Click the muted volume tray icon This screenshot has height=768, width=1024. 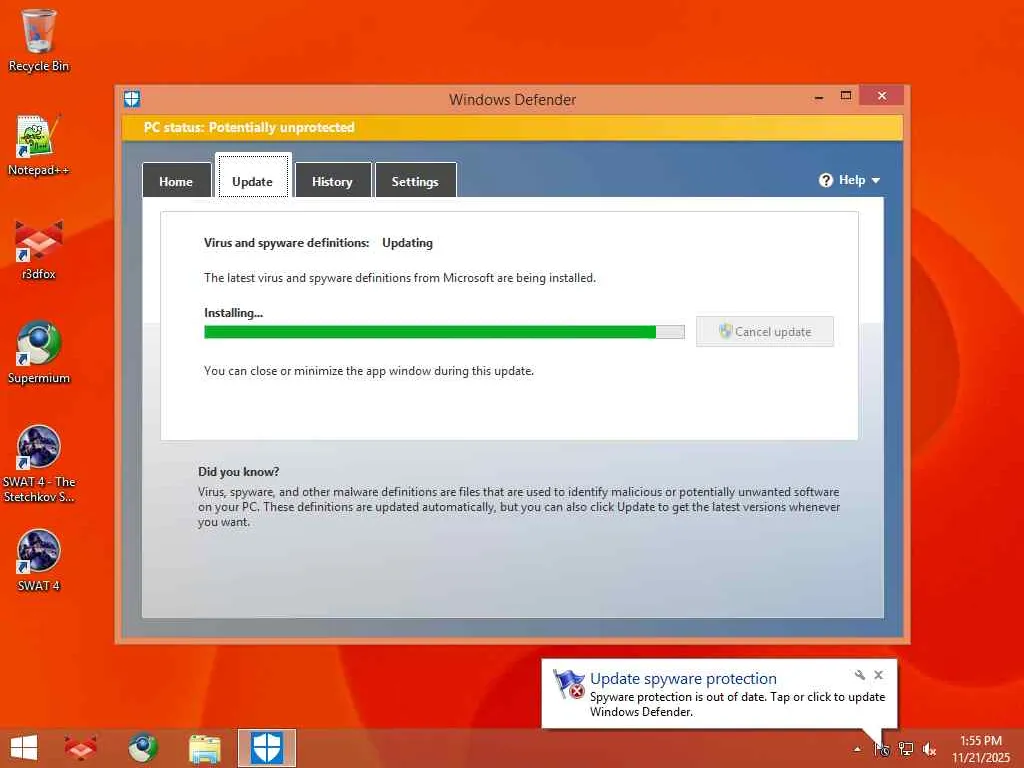(x=929, y=749)
